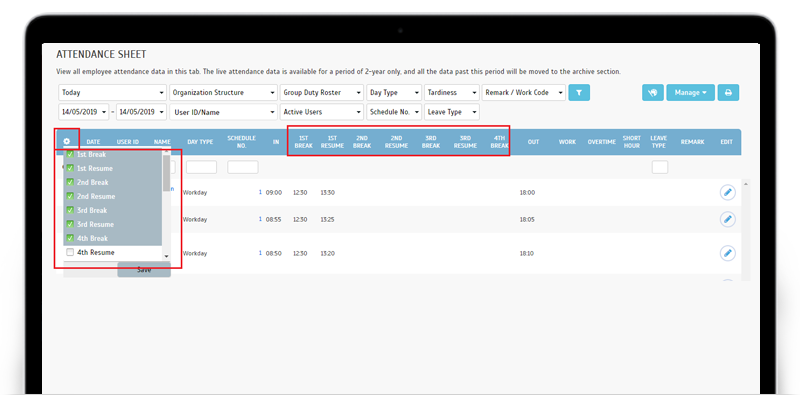800x395 pixels.
Task: Click the 08:50 IN time cell
Action: click(273, 253)
